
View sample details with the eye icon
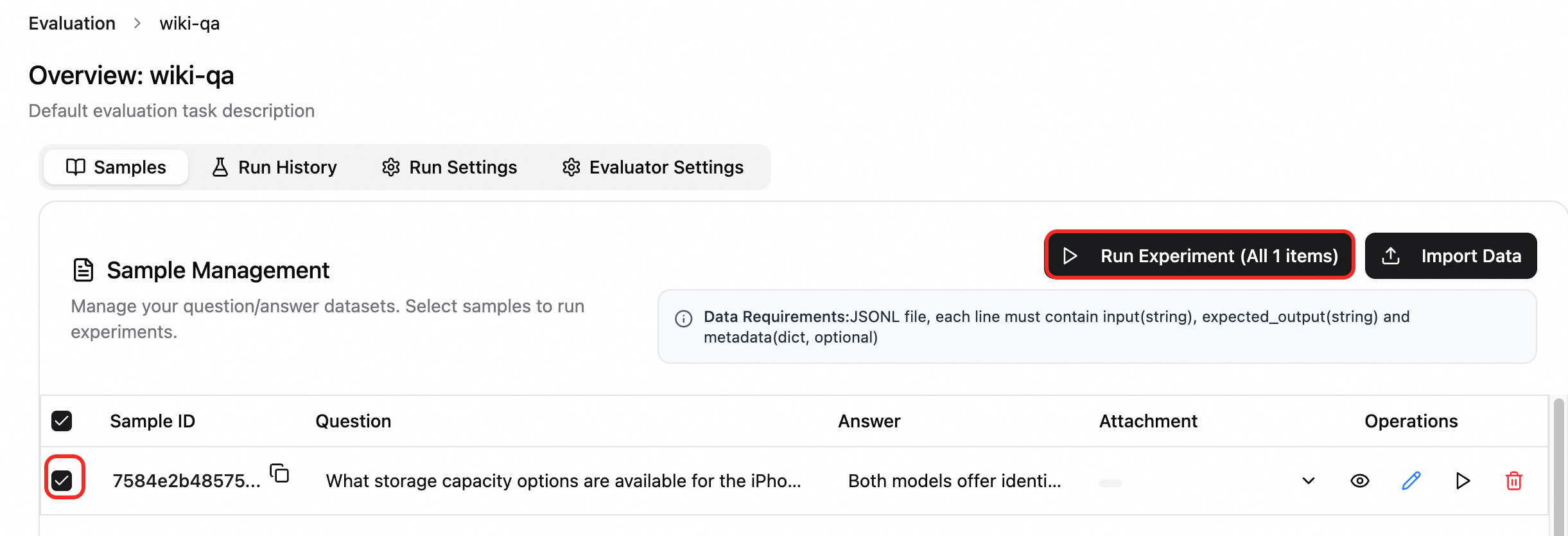(1359, 481)
